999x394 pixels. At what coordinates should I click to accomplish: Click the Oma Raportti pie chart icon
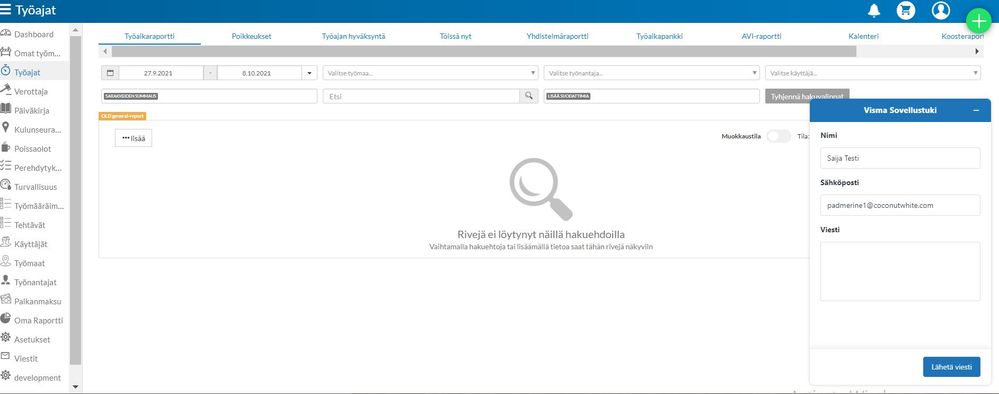pyautogui.click(x=6, y=319)
